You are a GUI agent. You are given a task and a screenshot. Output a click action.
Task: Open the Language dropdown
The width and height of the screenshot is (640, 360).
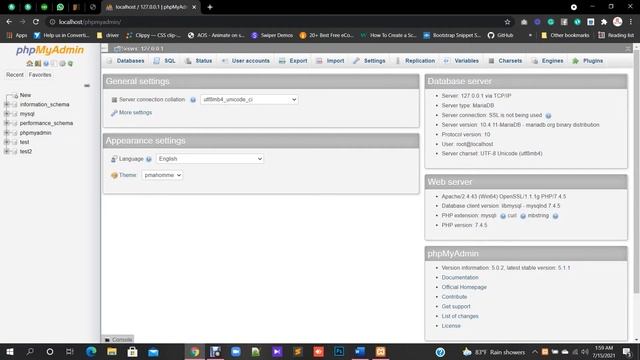(209, 159)
